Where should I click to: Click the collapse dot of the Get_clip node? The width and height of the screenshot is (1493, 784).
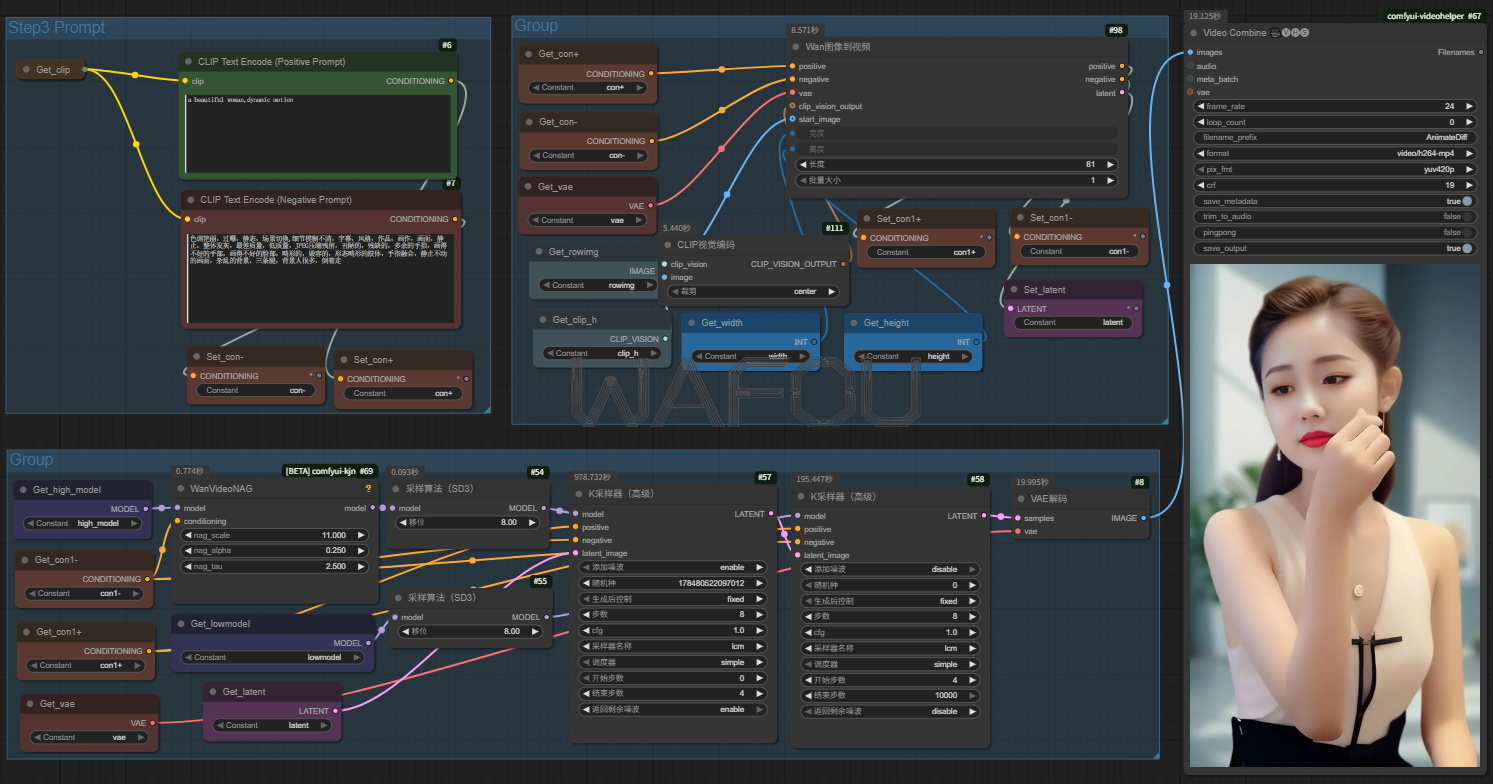point(26,70)
